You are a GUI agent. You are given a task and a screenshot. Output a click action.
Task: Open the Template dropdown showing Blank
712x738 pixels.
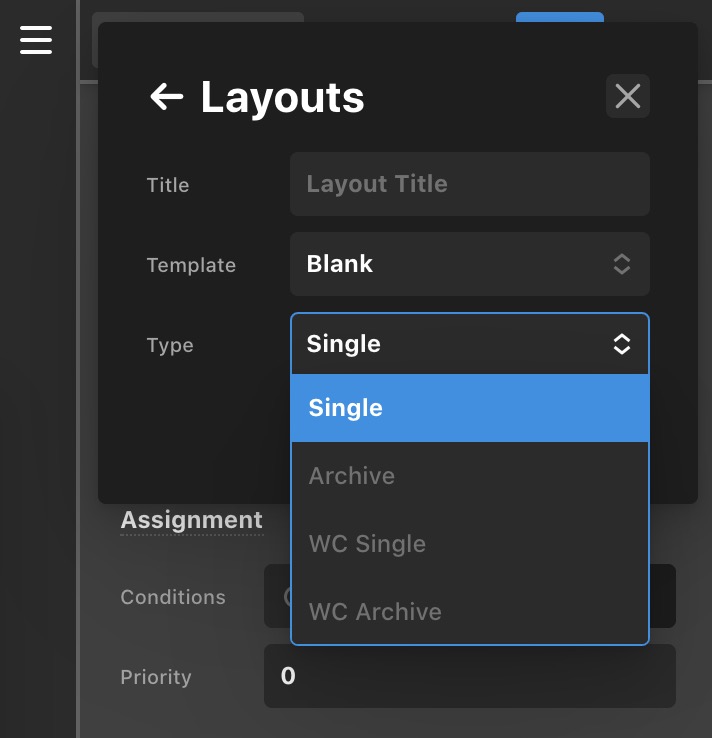(470, 264)
